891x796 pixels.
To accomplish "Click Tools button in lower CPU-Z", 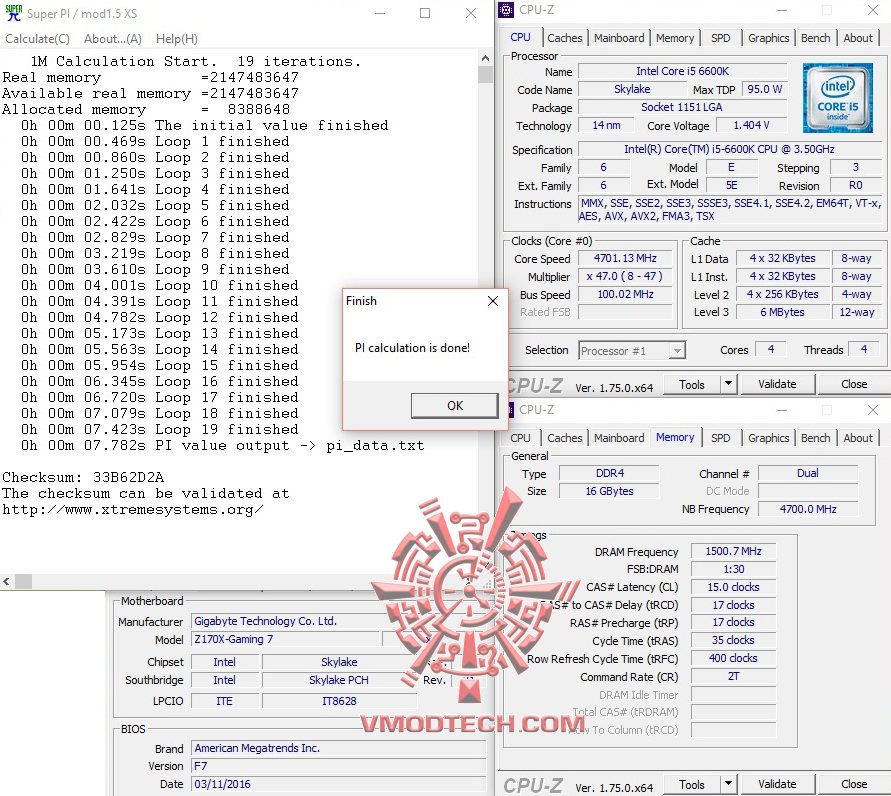I will click(692, 785).
